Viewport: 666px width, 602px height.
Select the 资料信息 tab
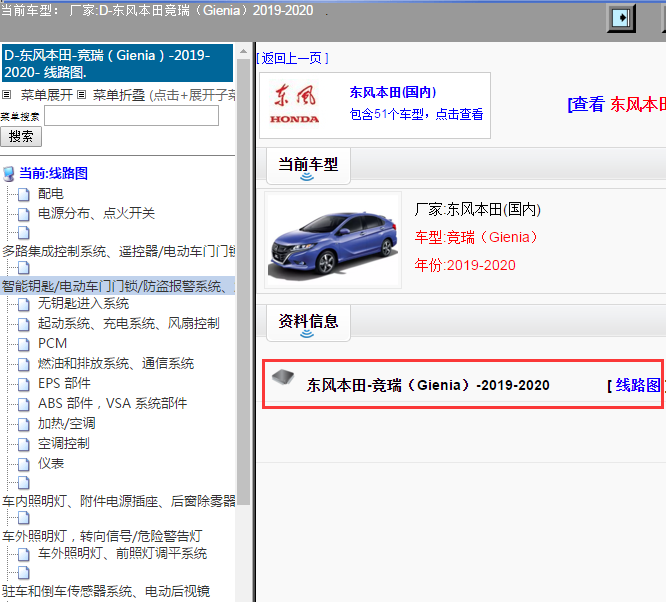(x=308, y=323)
